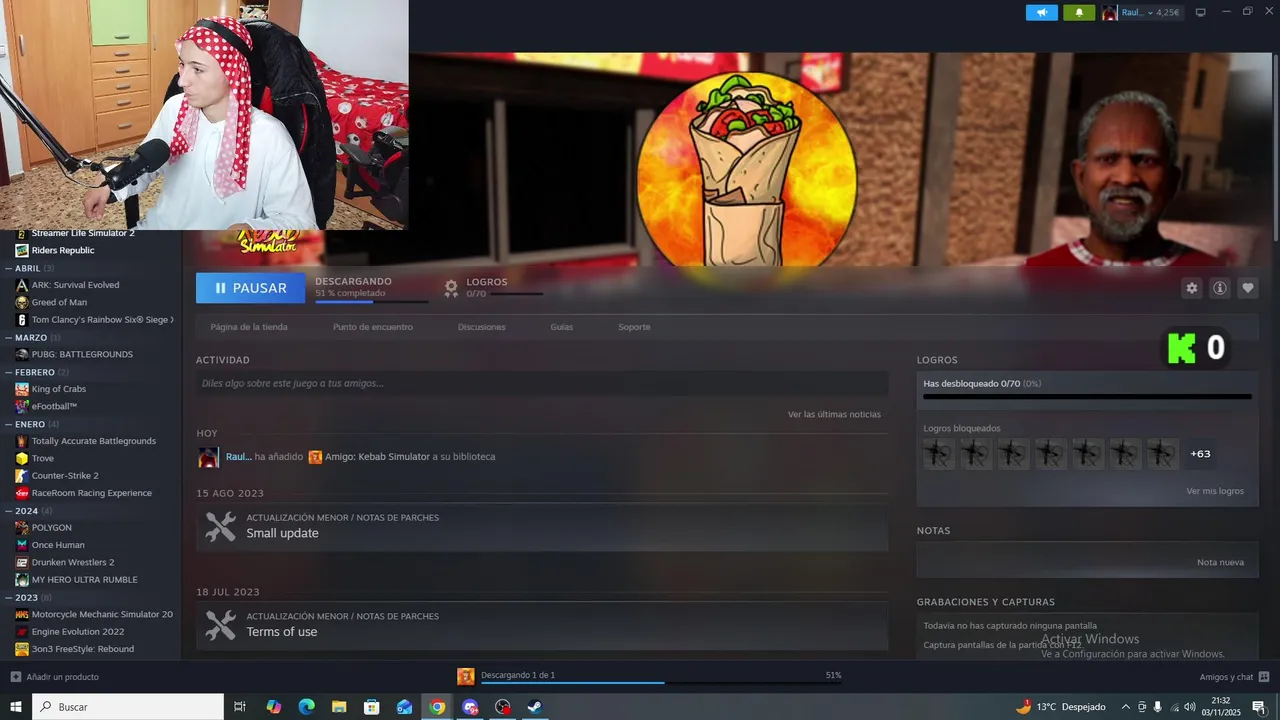Show game information with the info icon
Viewport: 1280px width, 720px height.
[x=1219, y=288]
